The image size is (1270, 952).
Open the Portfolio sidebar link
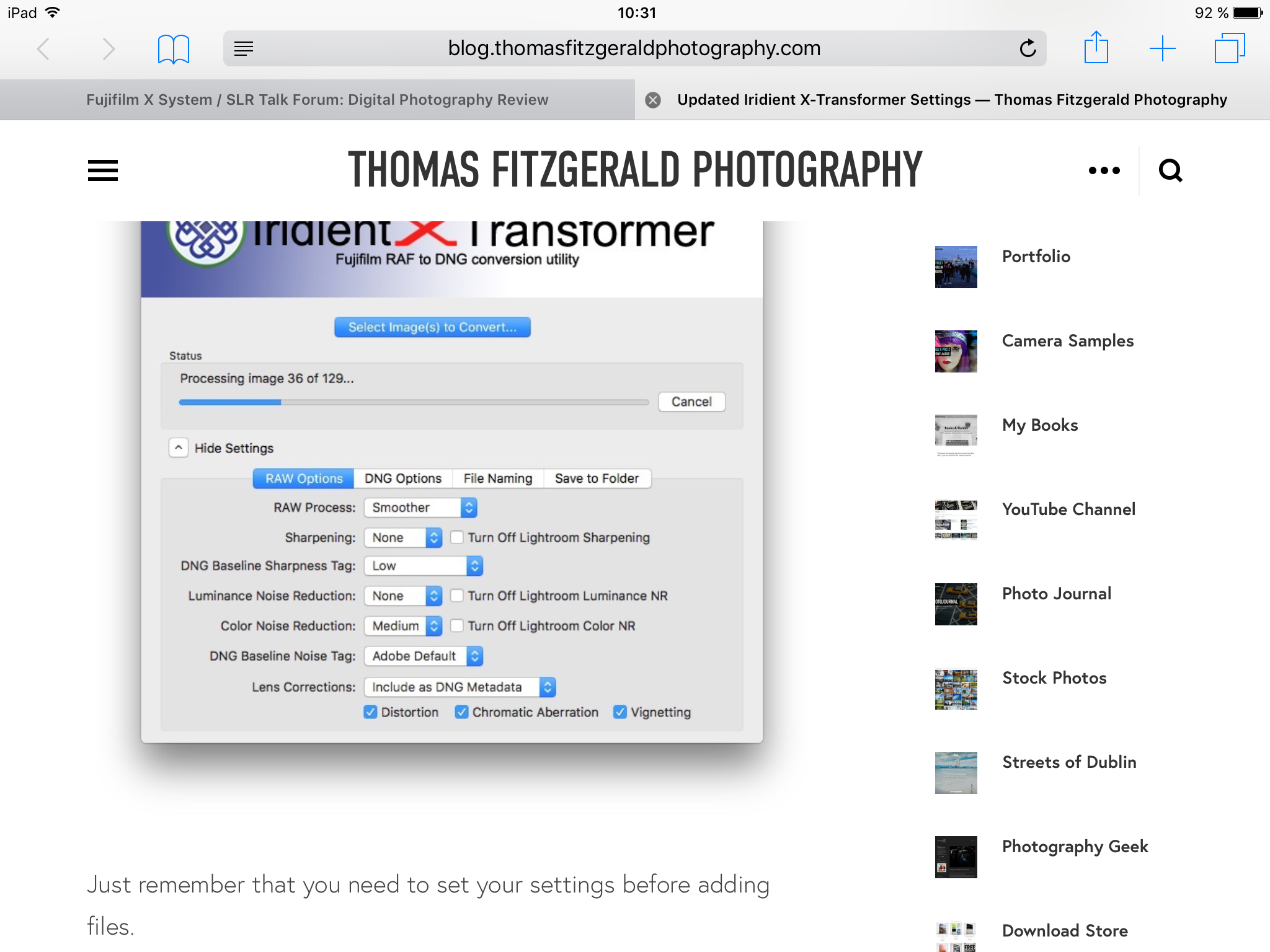1036,257
